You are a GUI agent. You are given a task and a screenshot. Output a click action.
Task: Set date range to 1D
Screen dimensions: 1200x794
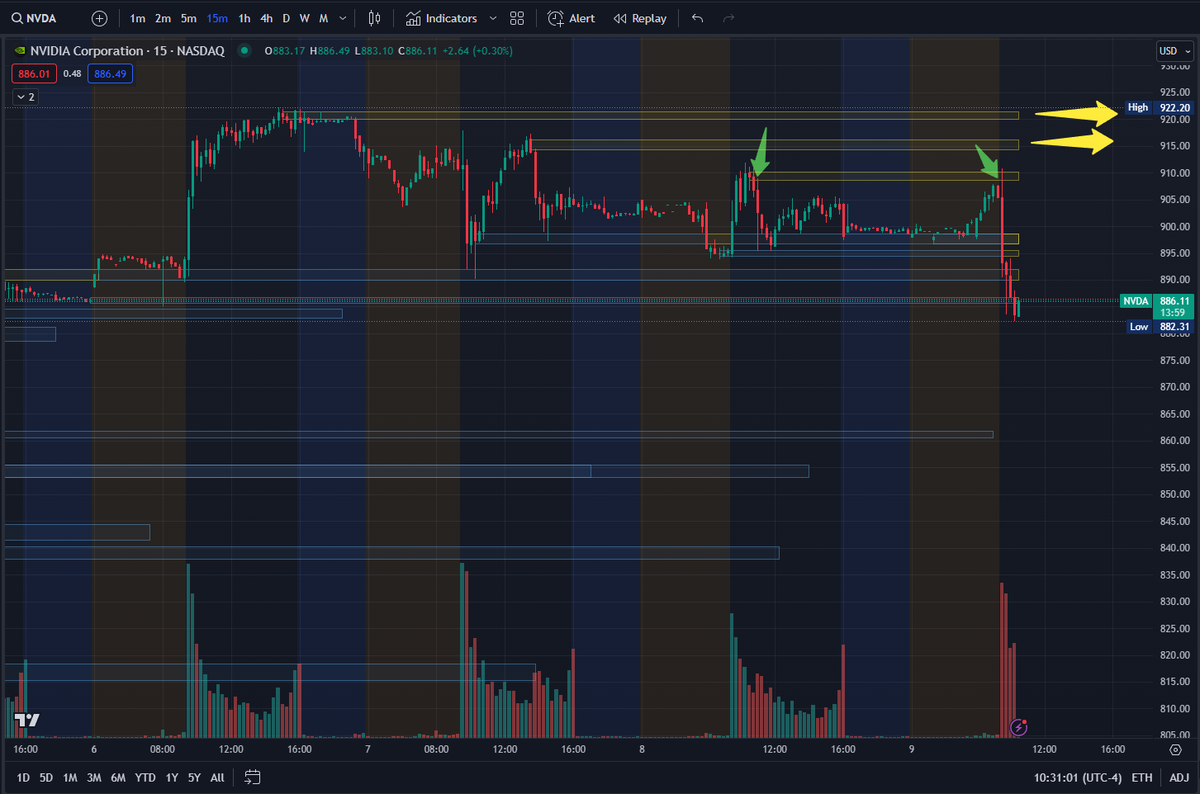pos(23,777)
